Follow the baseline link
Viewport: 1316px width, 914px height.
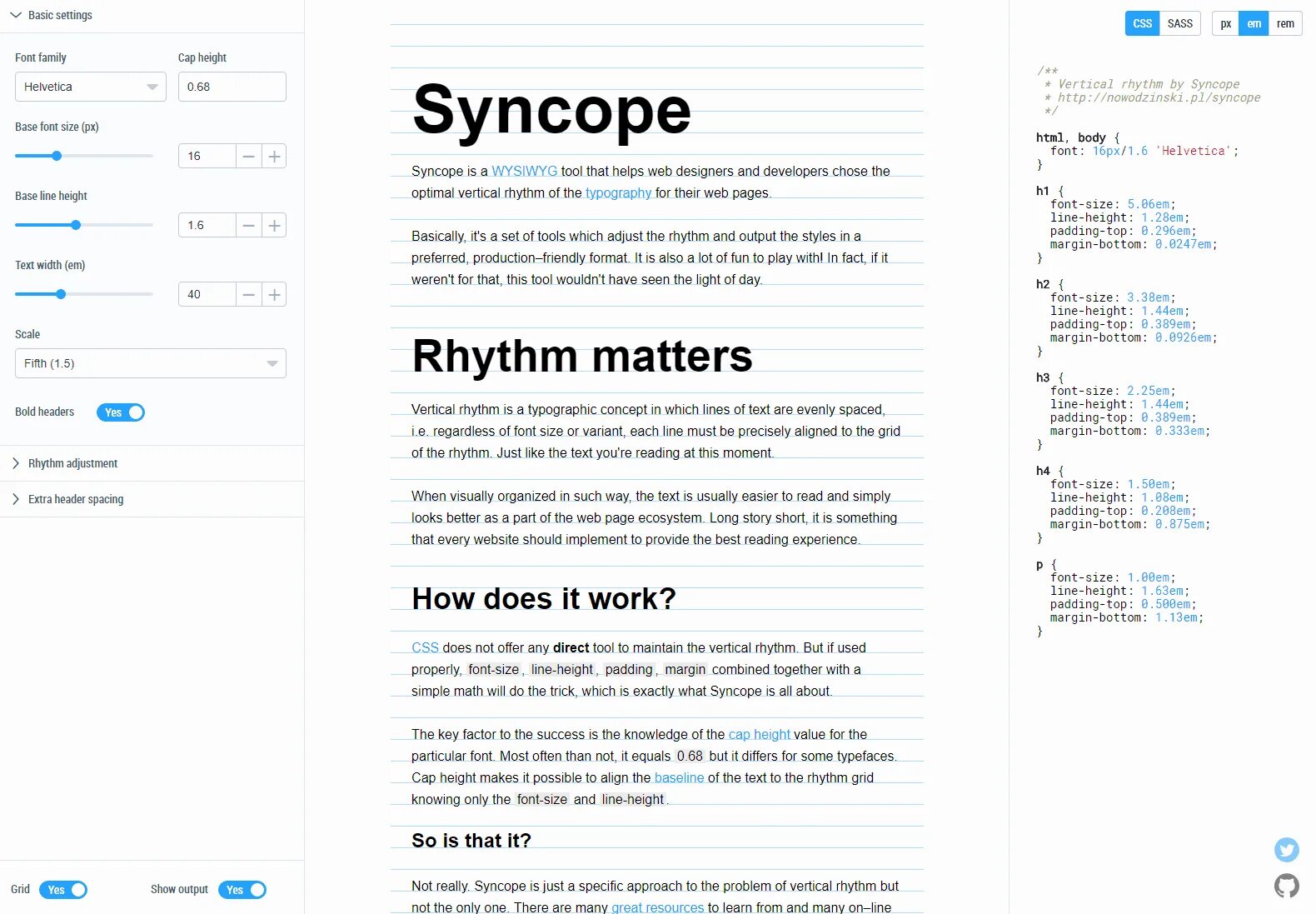click(x=679, y=777)
